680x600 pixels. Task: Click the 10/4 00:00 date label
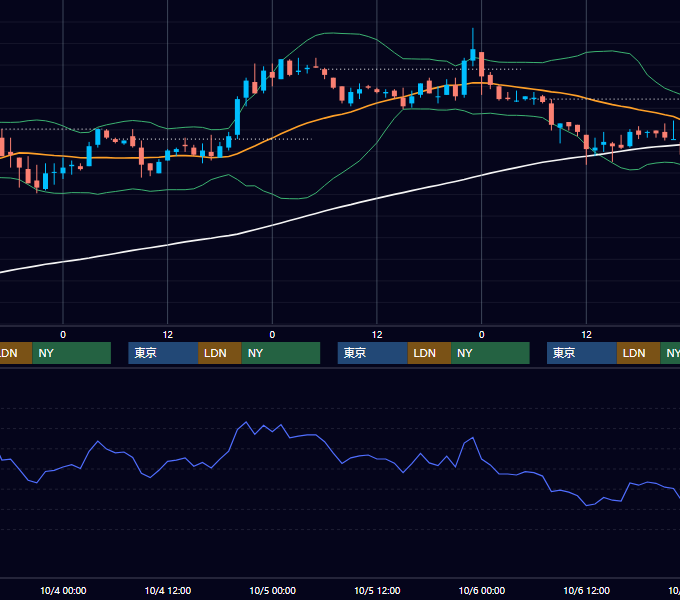pos(63,590)
